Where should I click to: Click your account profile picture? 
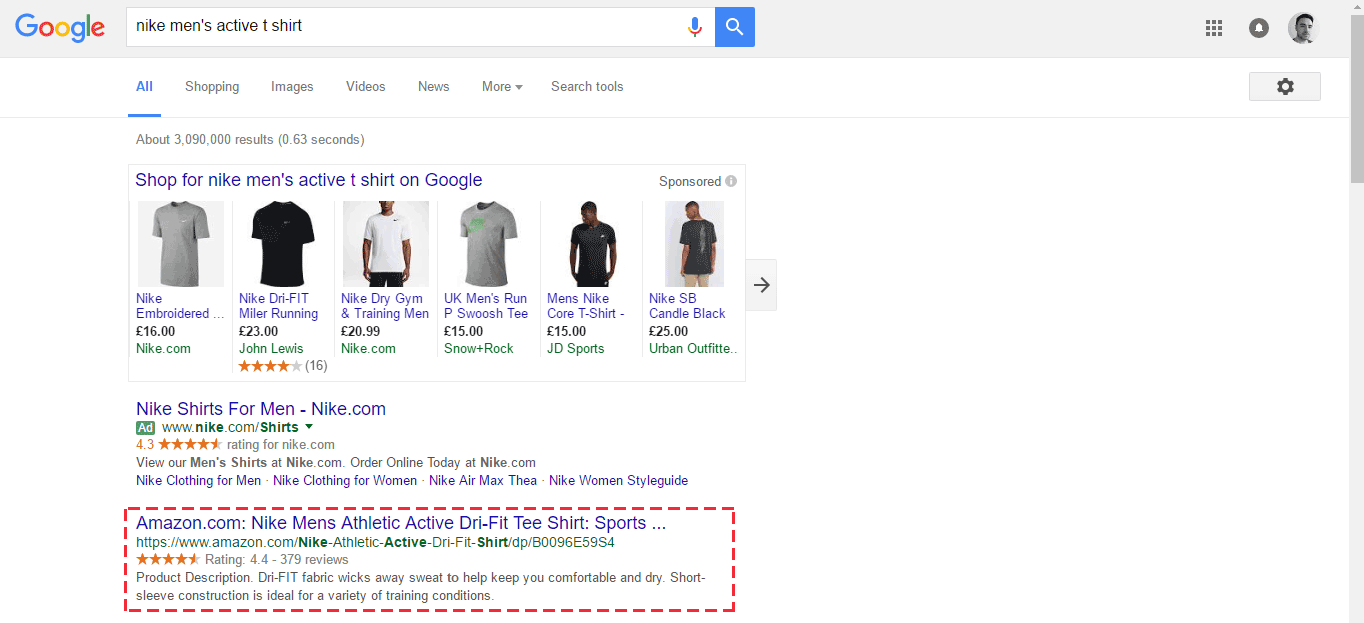1302,27
